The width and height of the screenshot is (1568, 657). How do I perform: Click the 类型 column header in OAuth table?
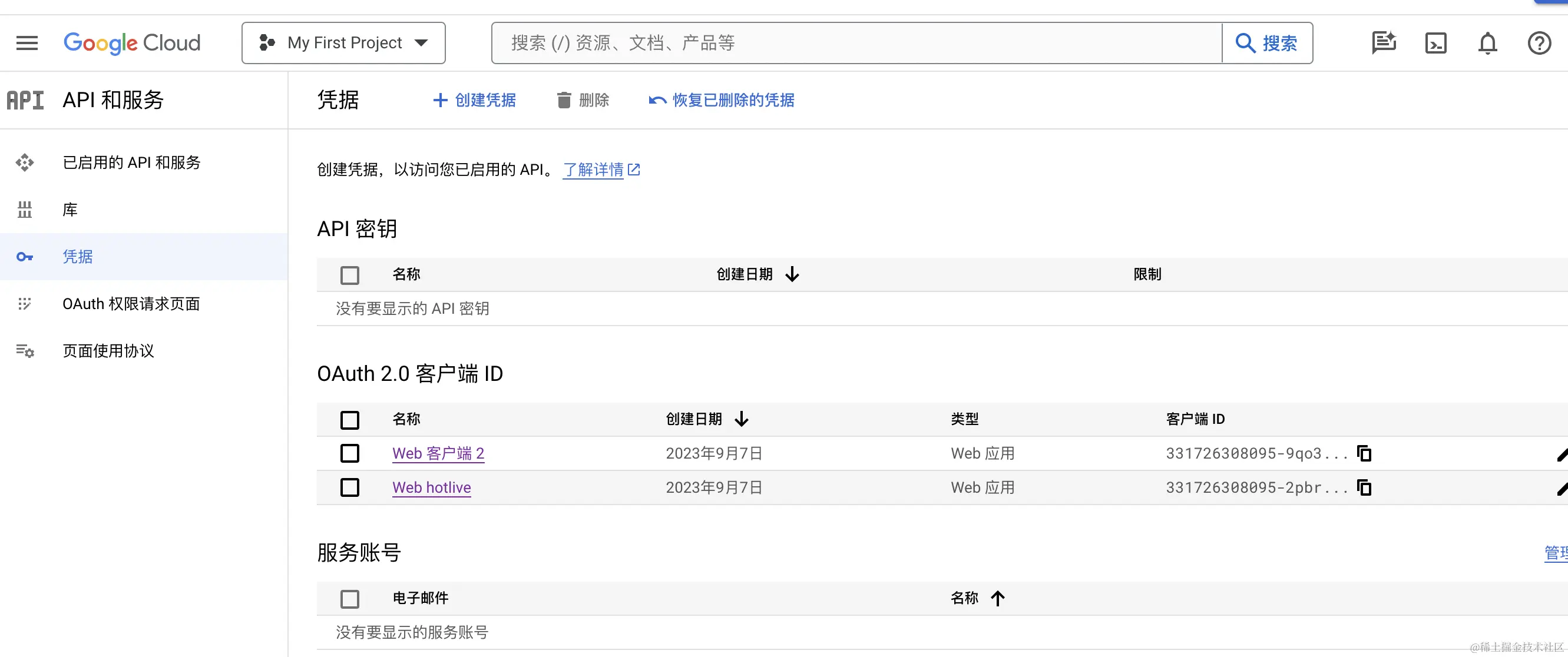point(965,419)
